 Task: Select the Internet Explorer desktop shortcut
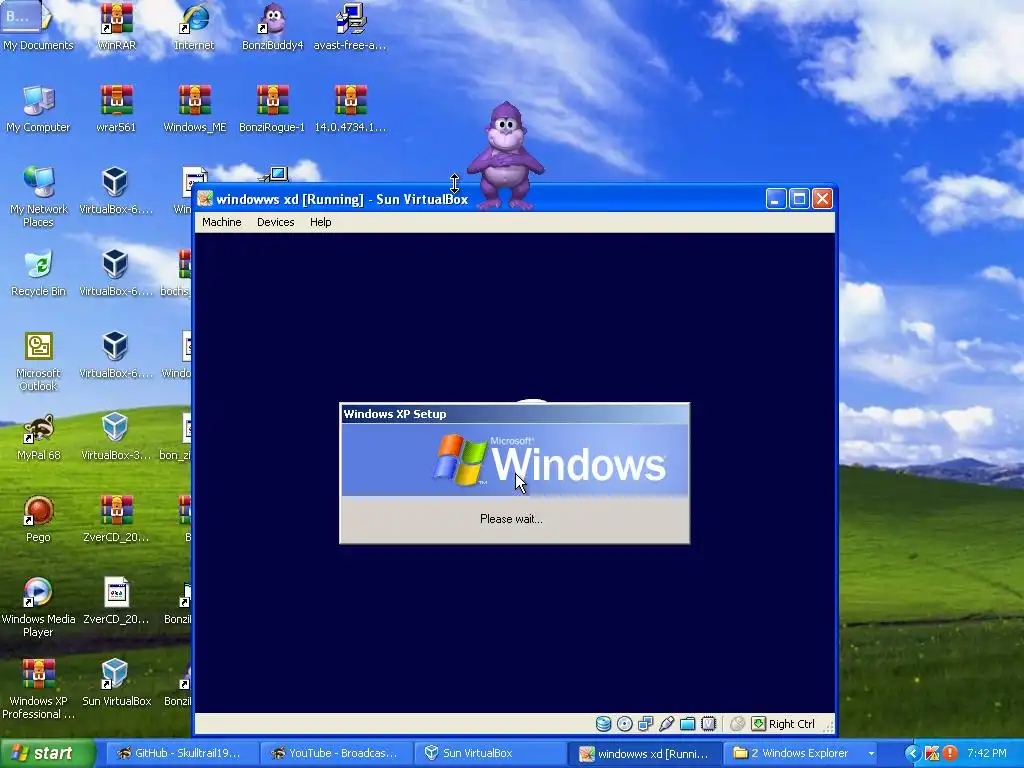194,26
